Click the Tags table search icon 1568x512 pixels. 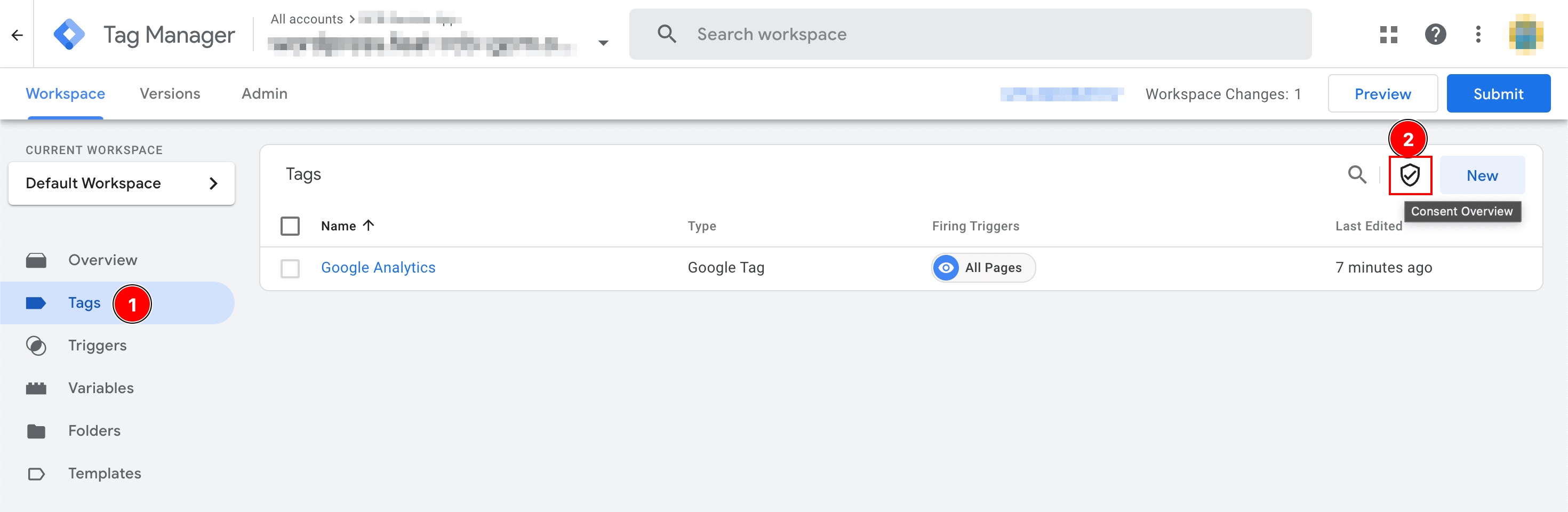1357,175
